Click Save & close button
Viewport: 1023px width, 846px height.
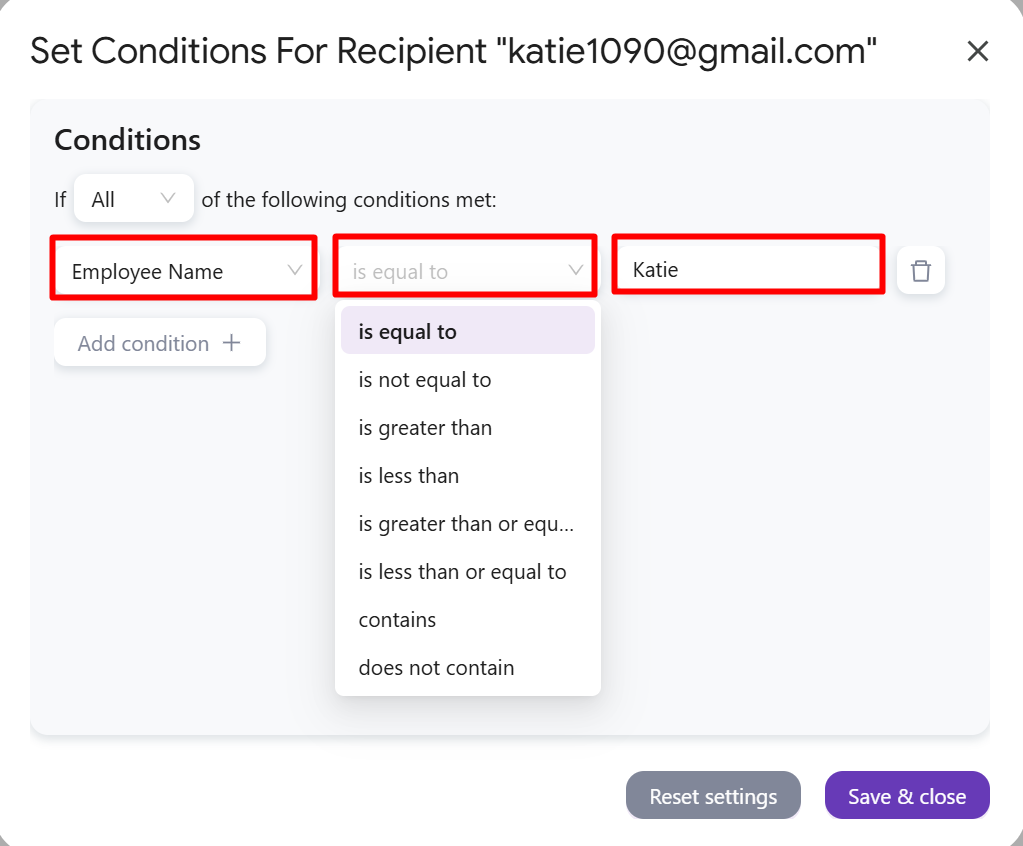coord(907,795)
